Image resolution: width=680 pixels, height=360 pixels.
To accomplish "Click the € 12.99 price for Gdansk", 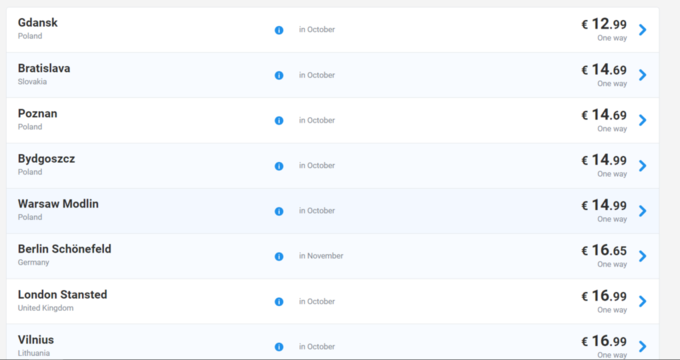I will pos(604,24).
